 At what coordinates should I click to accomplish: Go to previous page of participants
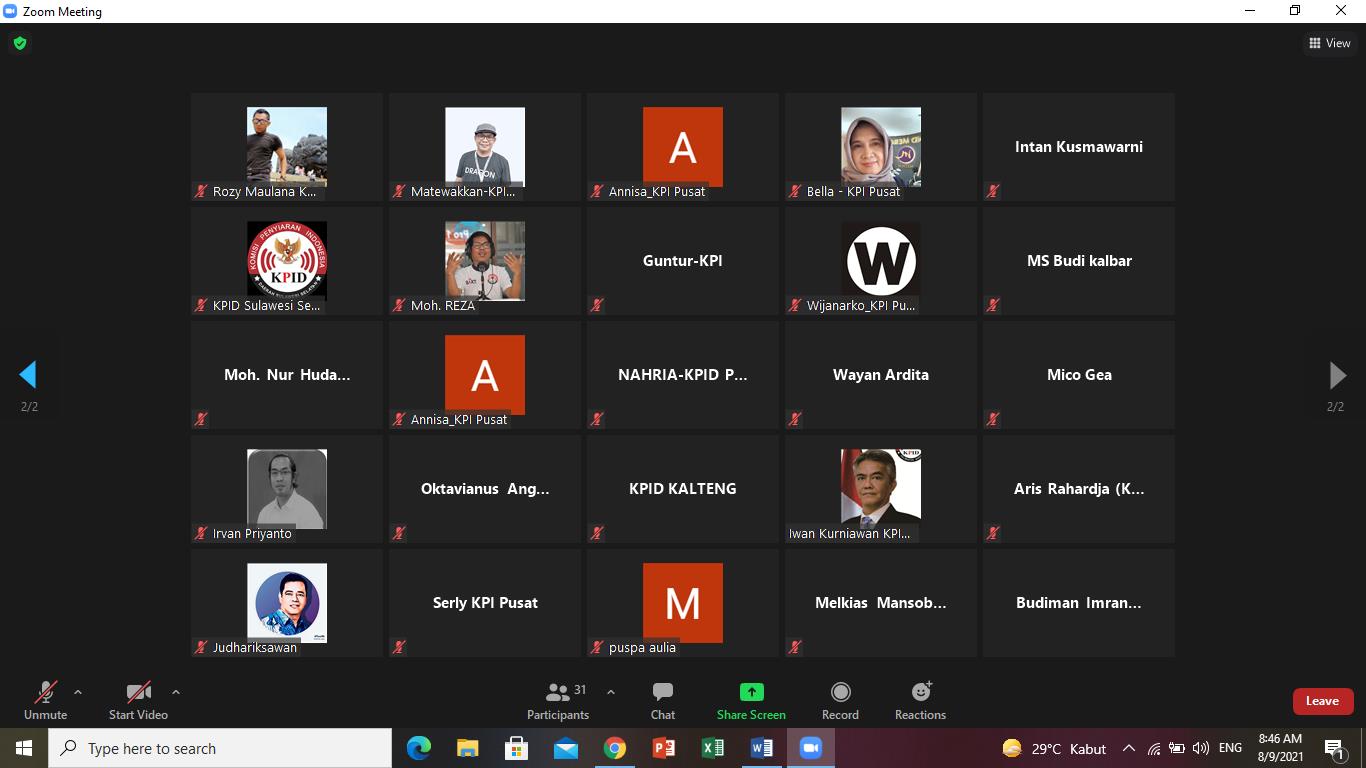pyautogui.click(x=28, y=375)
